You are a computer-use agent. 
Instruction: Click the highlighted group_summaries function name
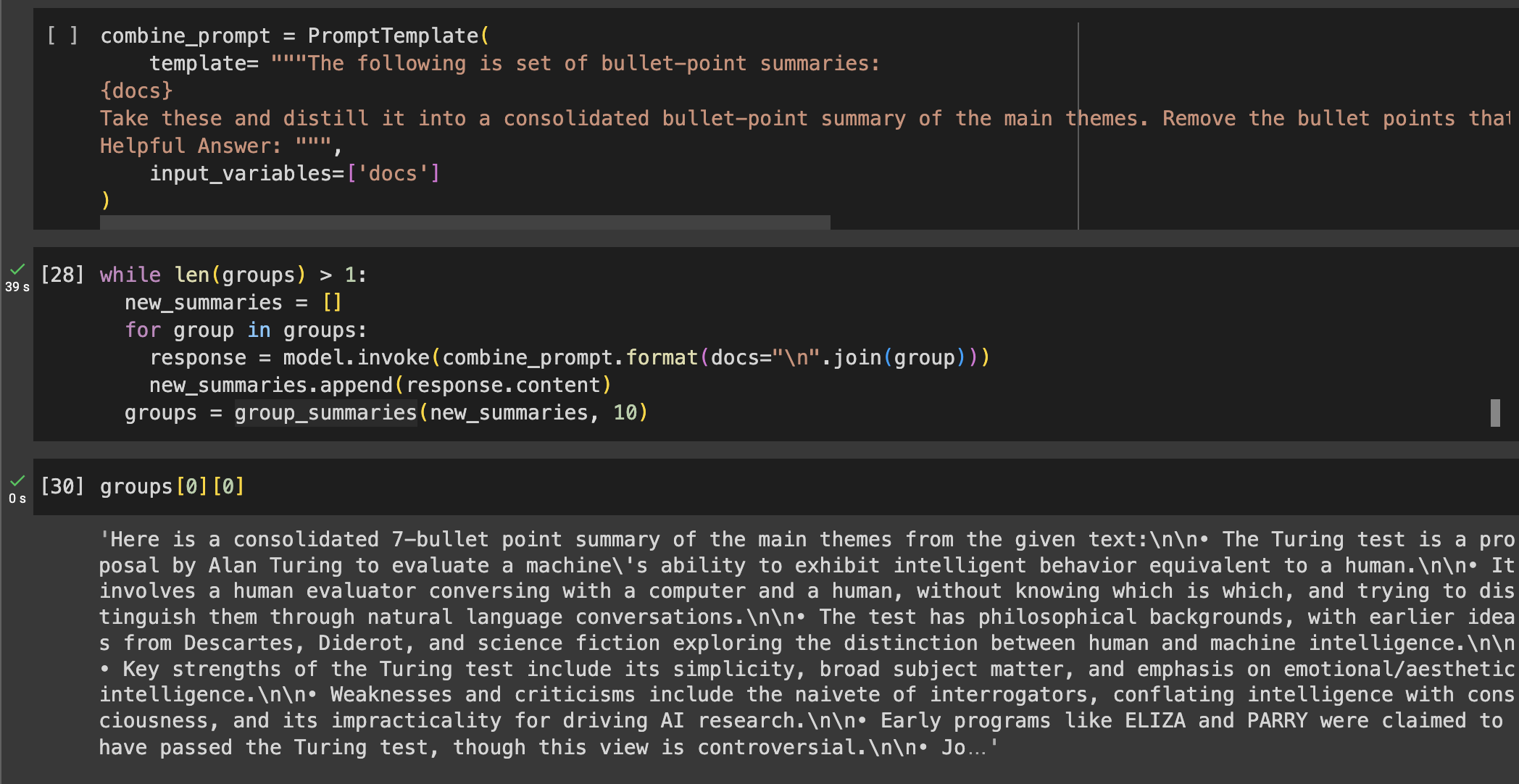pyautogui.click(x=325, y=412)
